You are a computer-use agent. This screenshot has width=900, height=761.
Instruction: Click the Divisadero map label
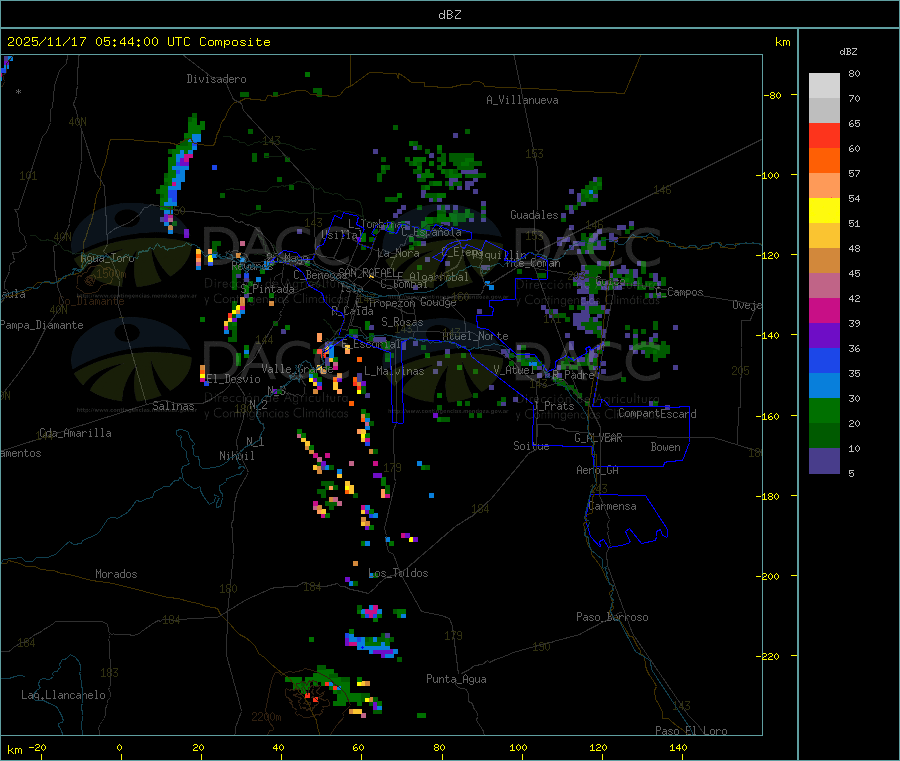click(x=216, y=79)
